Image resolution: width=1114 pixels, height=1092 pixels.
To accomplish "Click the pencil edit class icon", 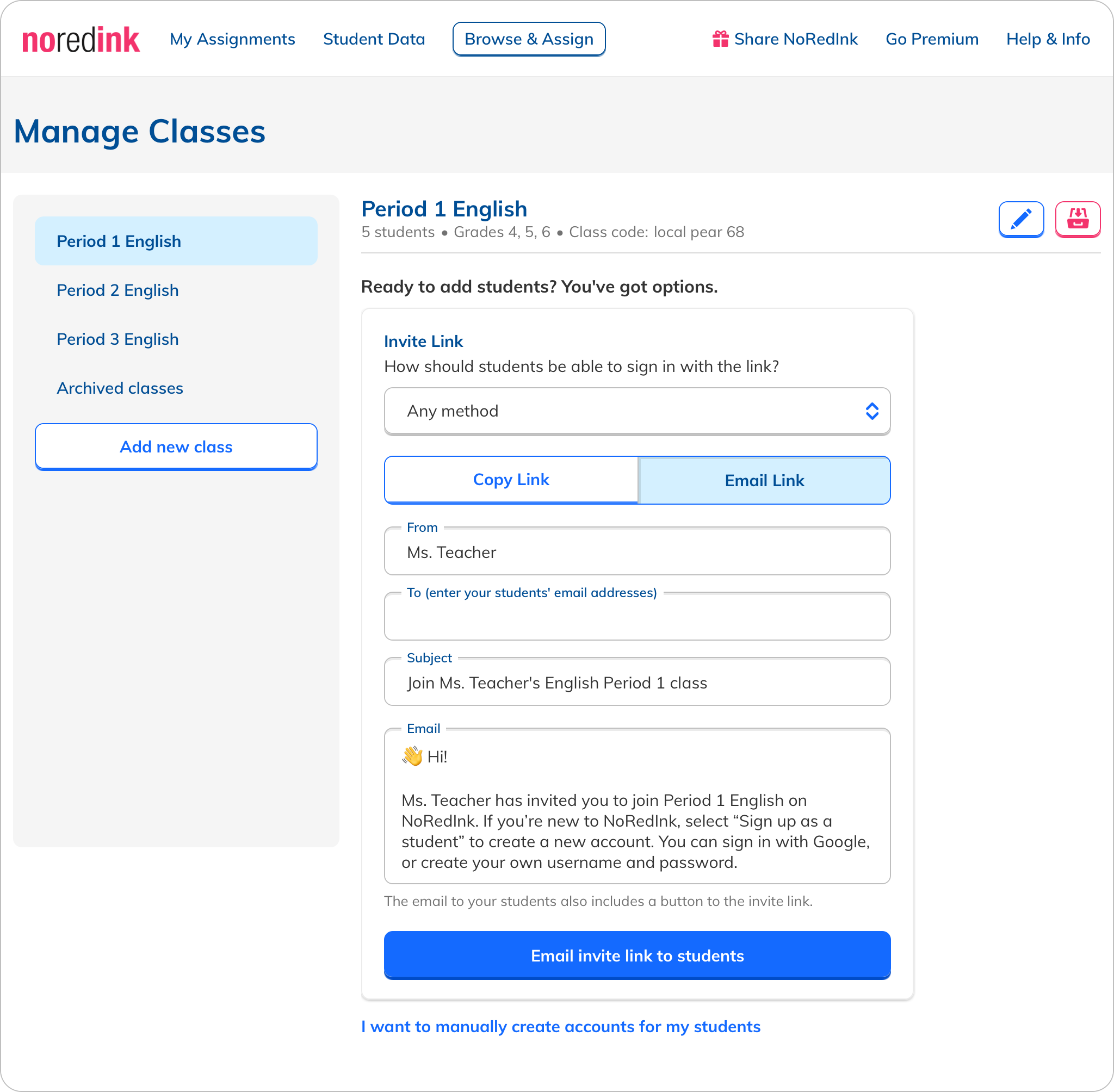I will coord(1020,219).
